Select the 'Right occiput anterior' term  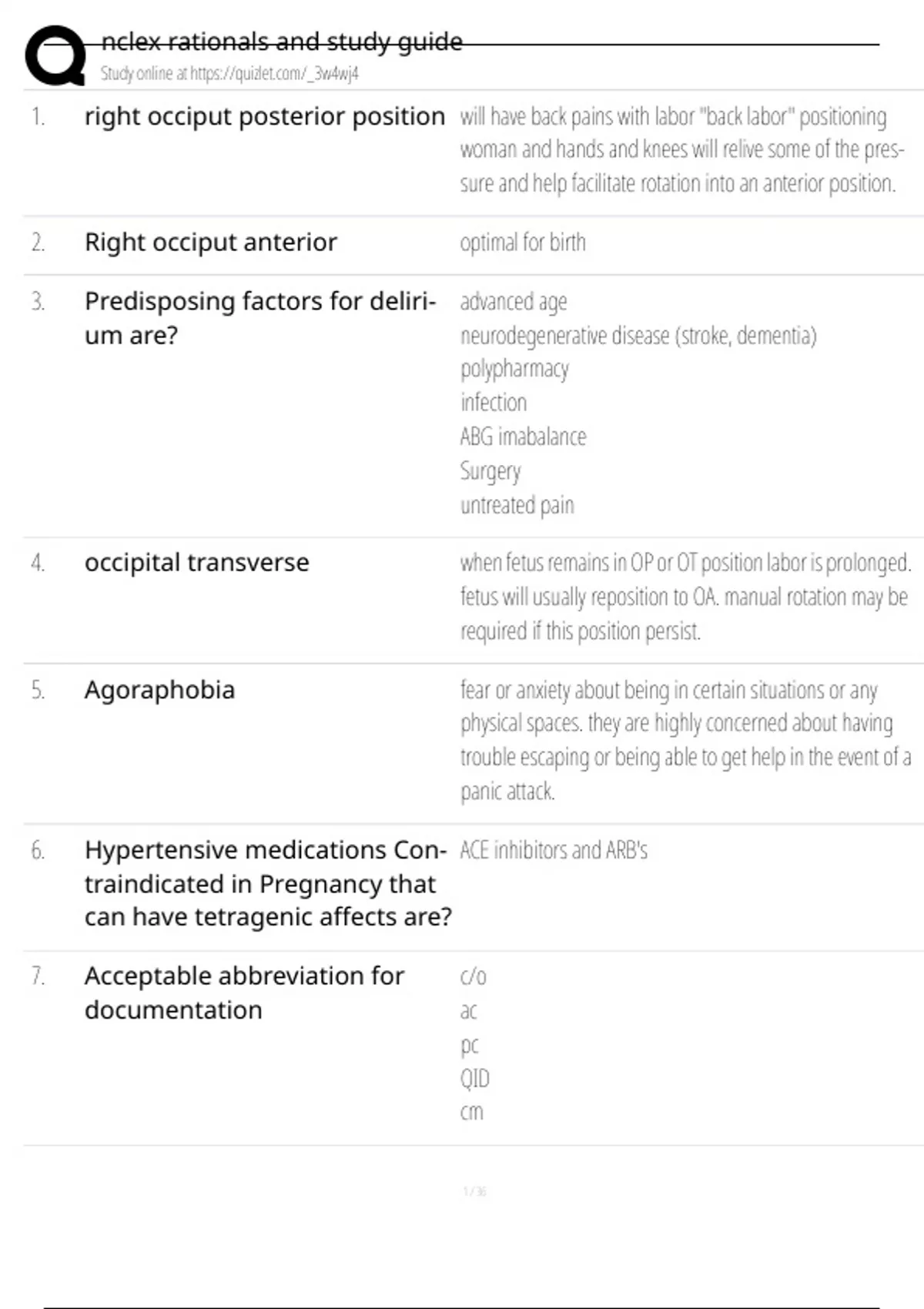[x=211, y=243]
